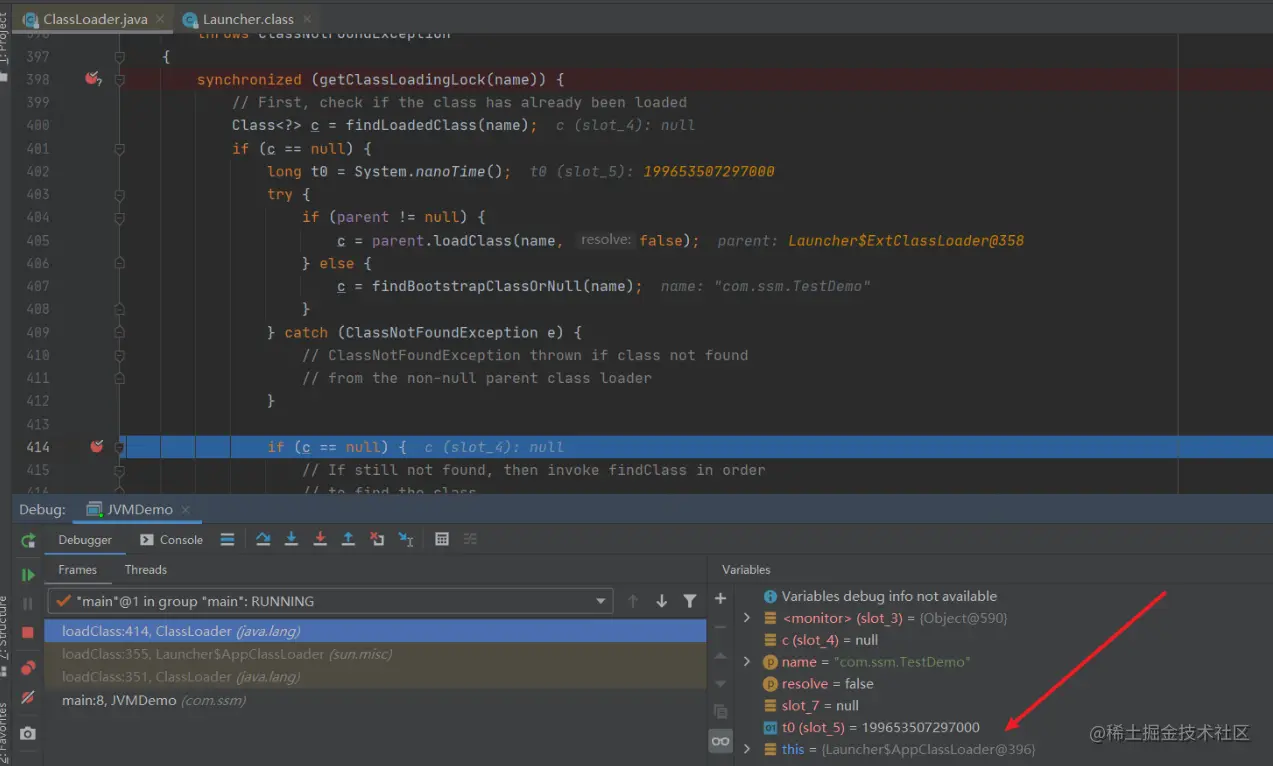Select previous frame with up arrow
This screenshot has width=1273, height=766.
[x=633, y=601]
